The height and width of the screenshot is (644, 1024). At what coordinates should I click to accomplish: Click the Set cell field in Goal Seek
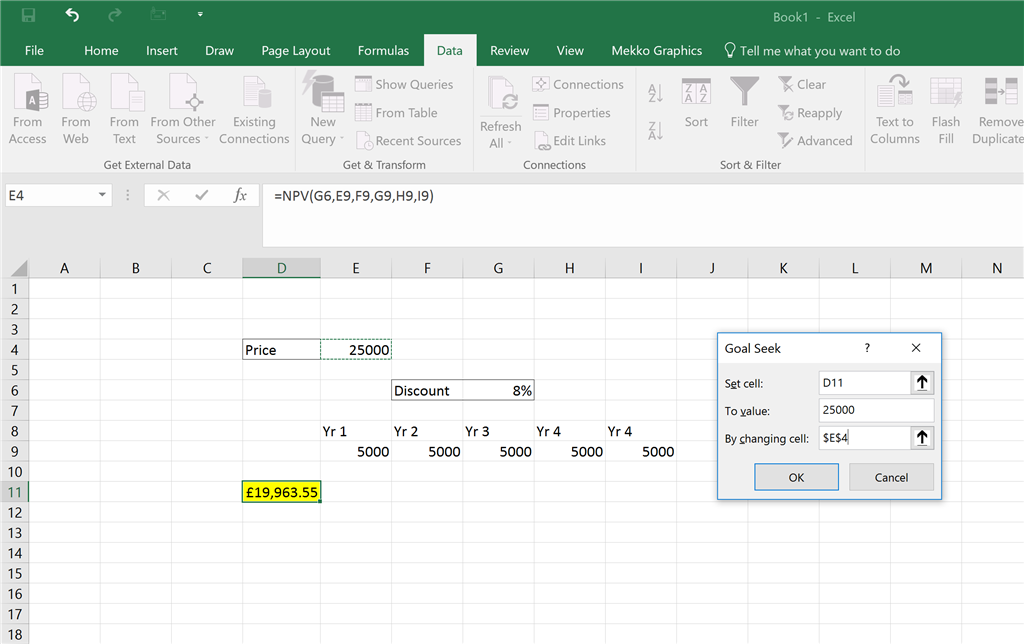click(x=864, y=383)
